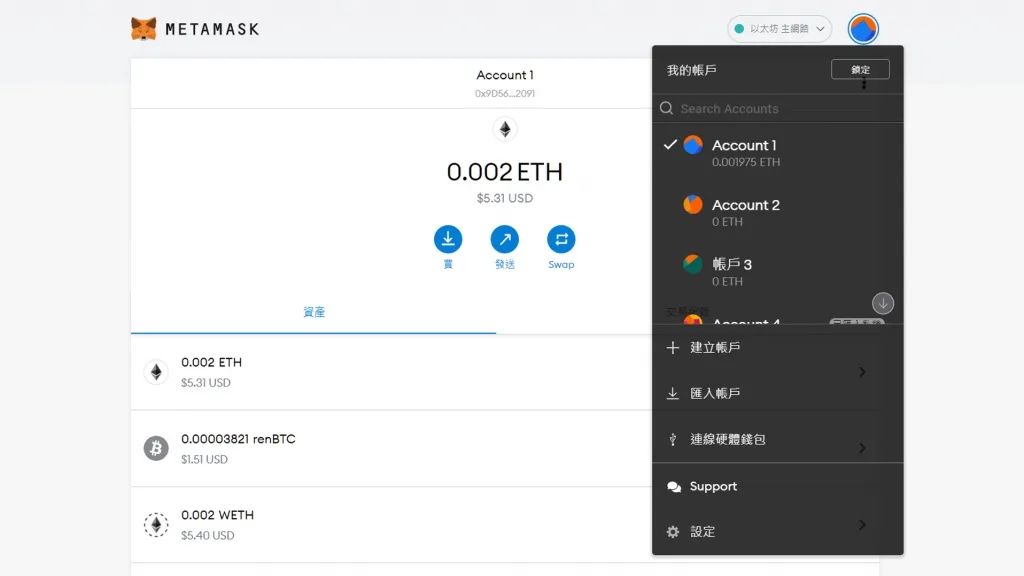Image resolution: width=1024 pixels, height=576 pixels.
Task: Copy the address 0x9D56...2091
Action: (505, 93)
